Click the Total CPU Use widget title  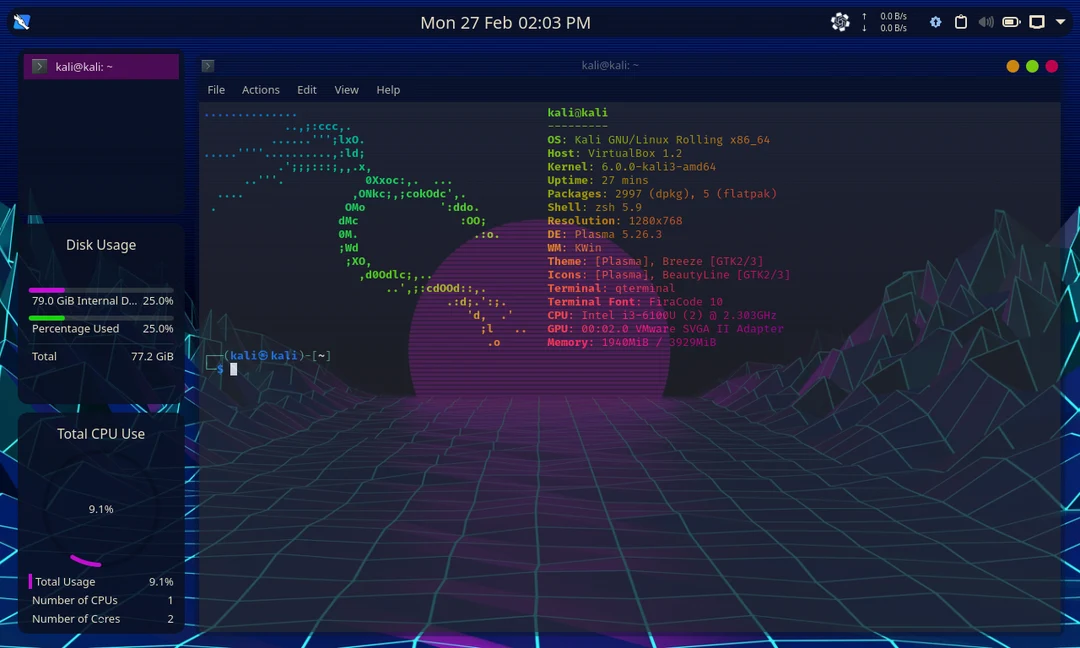click(x=100, y=434)
